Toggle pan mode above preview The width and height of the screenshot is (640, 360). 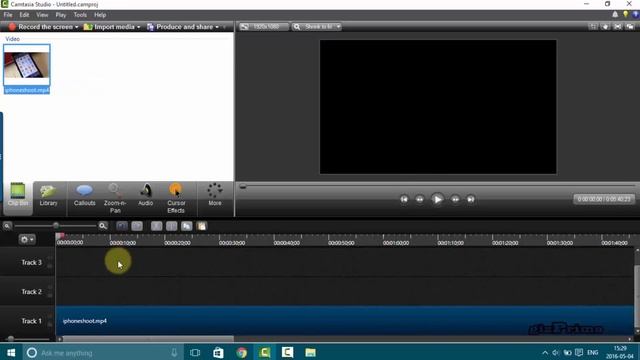point(605,27)
